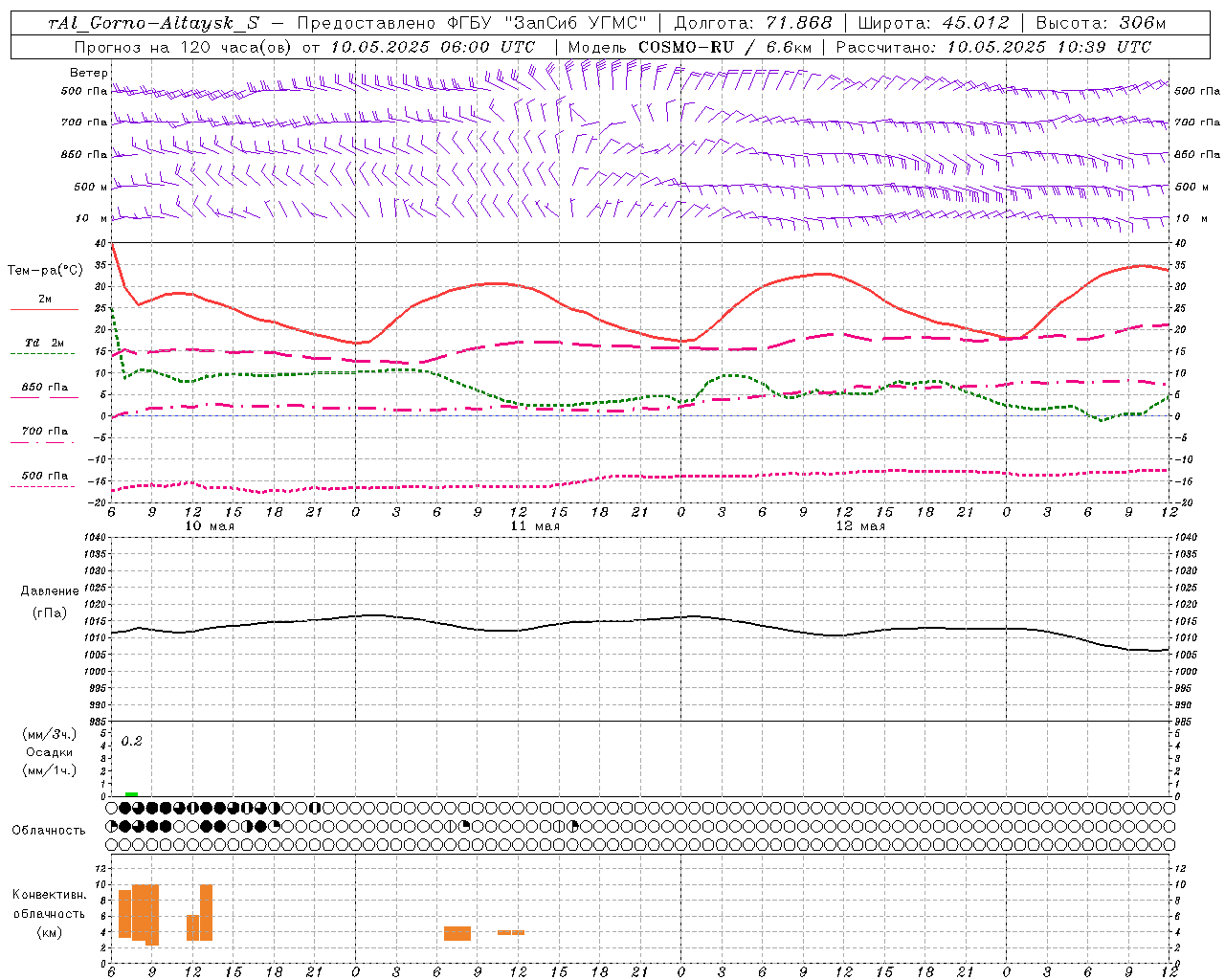Click the Тем-ра(°C) axis label
The height and width of the screenshot is (980, 1225).
(x=45, y=271)
